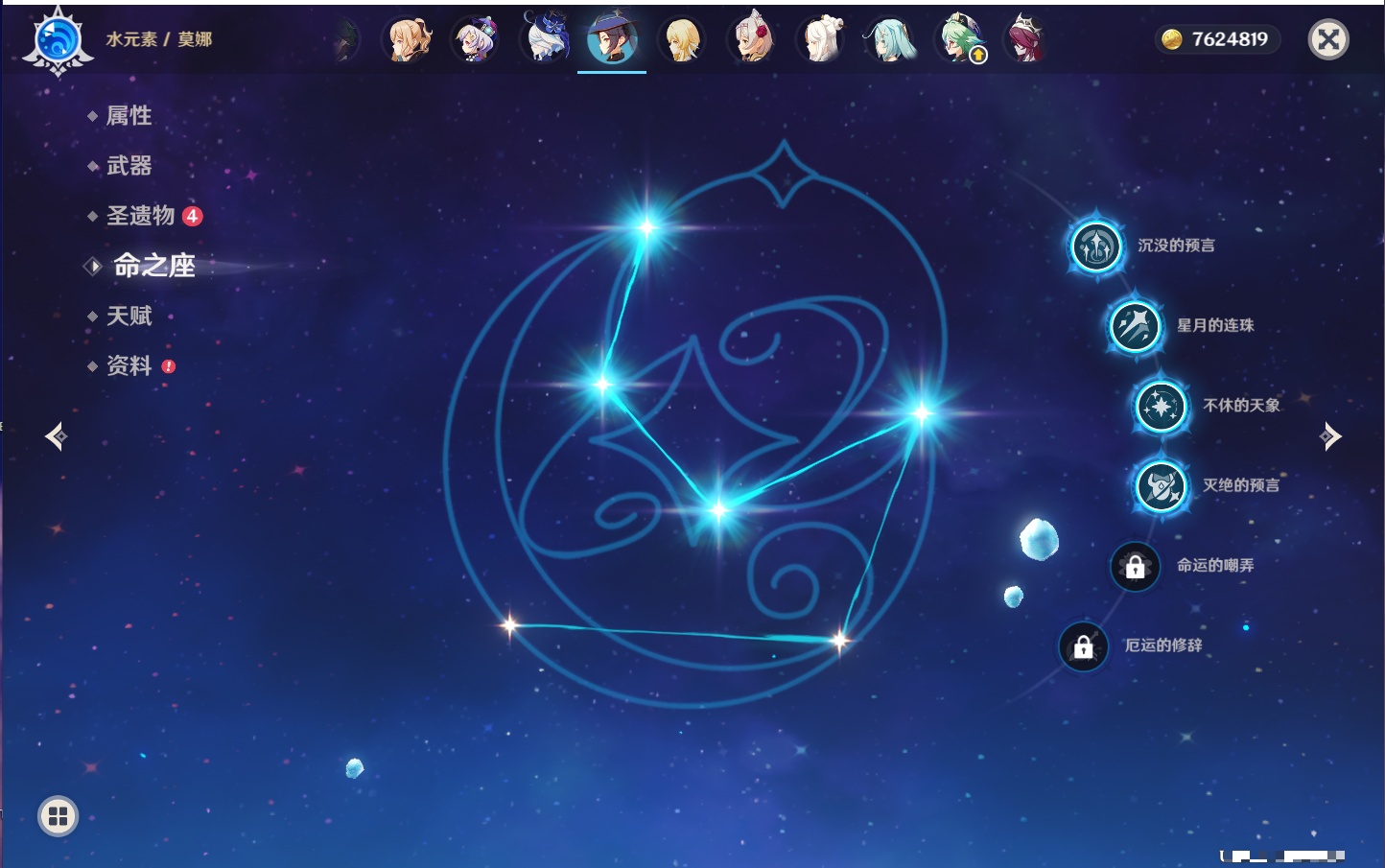This screenshot has width=1385, height=868.
Task: Click the rightmost glowing constellation star
Action: [922, 413]
